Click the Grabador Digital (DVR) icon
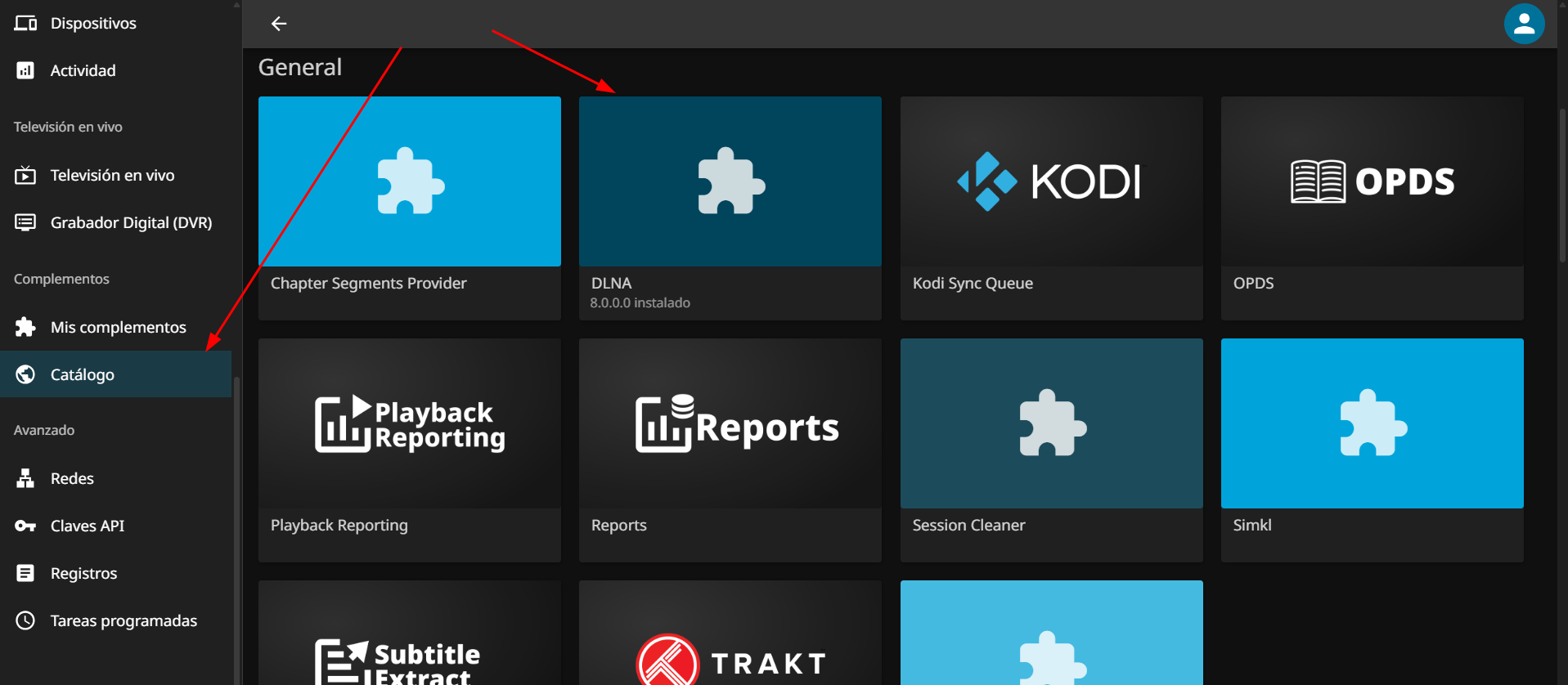1568x685 pixels. click(25, 222)
